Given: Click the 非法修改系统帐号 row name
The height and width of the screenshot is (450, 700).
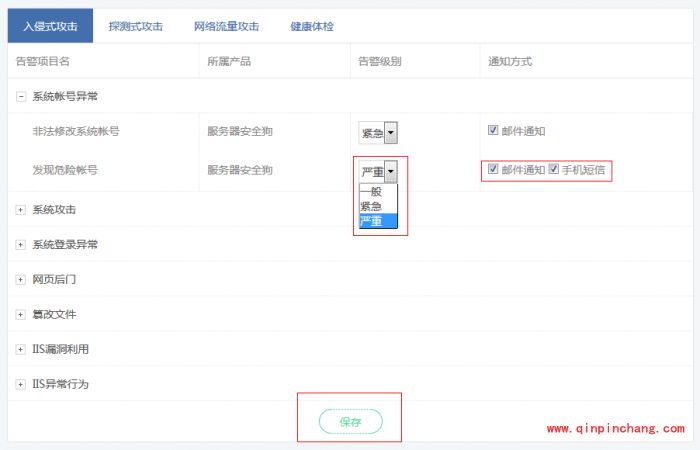Looking at the screenshot, I should tap(76, 131).
